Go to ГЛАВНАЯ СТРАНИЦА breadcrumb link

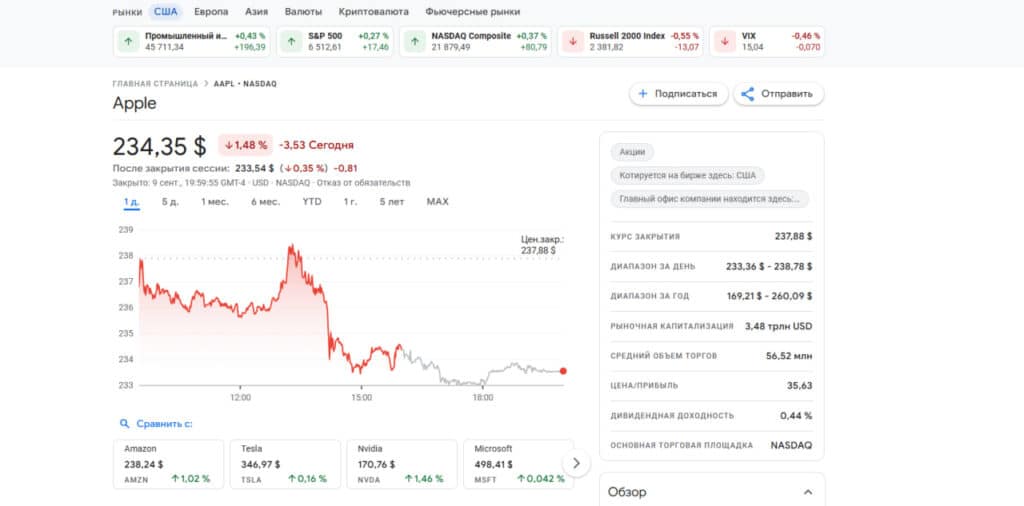155,84
